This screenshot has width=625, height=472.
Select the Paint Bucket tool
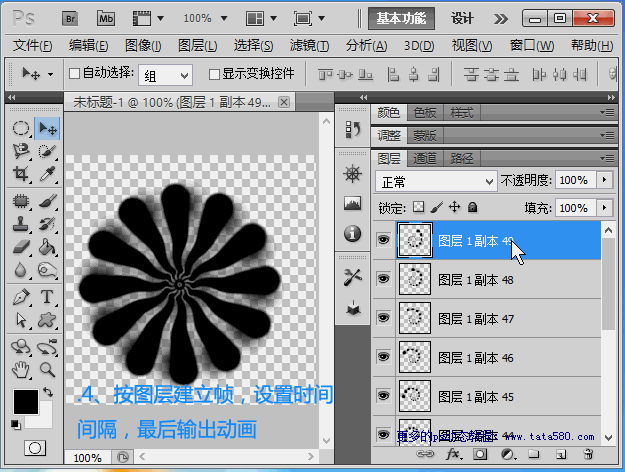pos(47,247)
